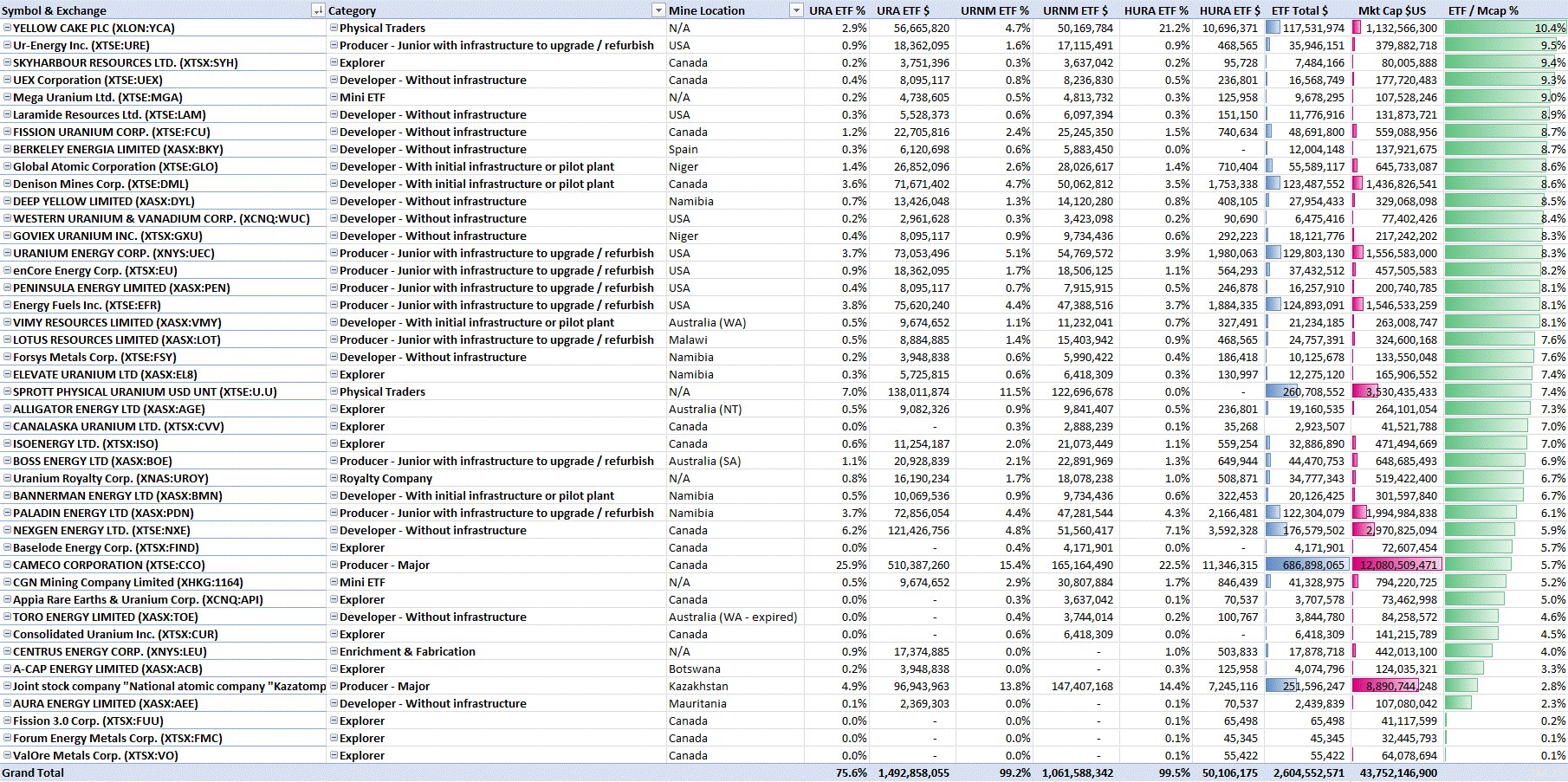Select Yellow Cake ETF/Mcap cell 10.4%
1568x782 pixels.
click(1506, 28)
